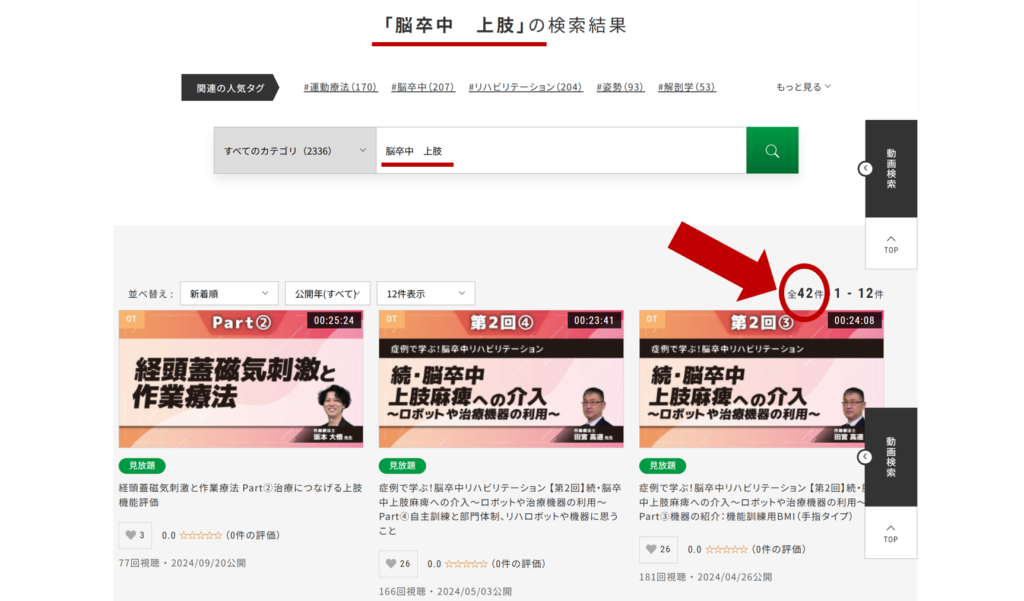Open the 12件表示 display count dropdown

[426, 293]
